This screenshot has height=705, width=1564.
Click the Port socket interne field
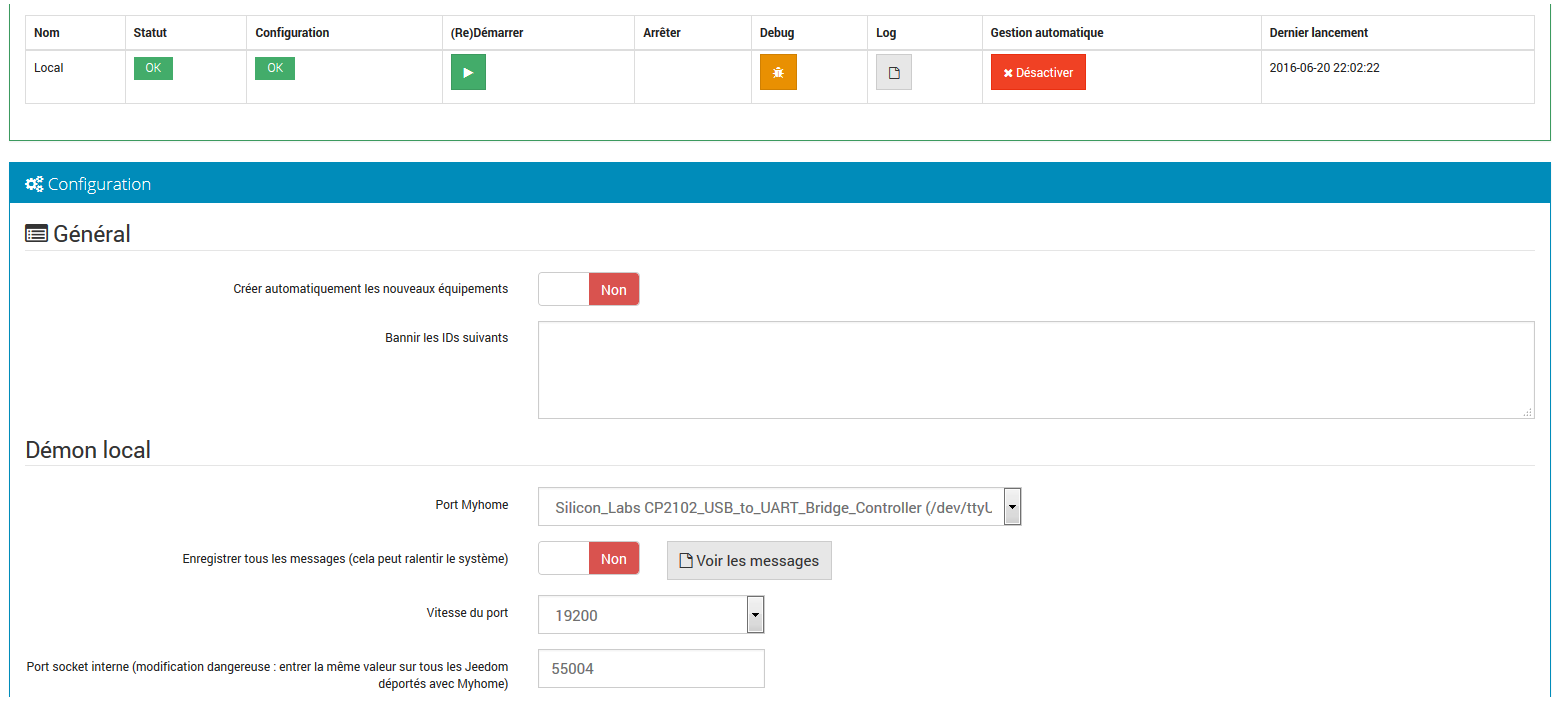pos(651,668)
